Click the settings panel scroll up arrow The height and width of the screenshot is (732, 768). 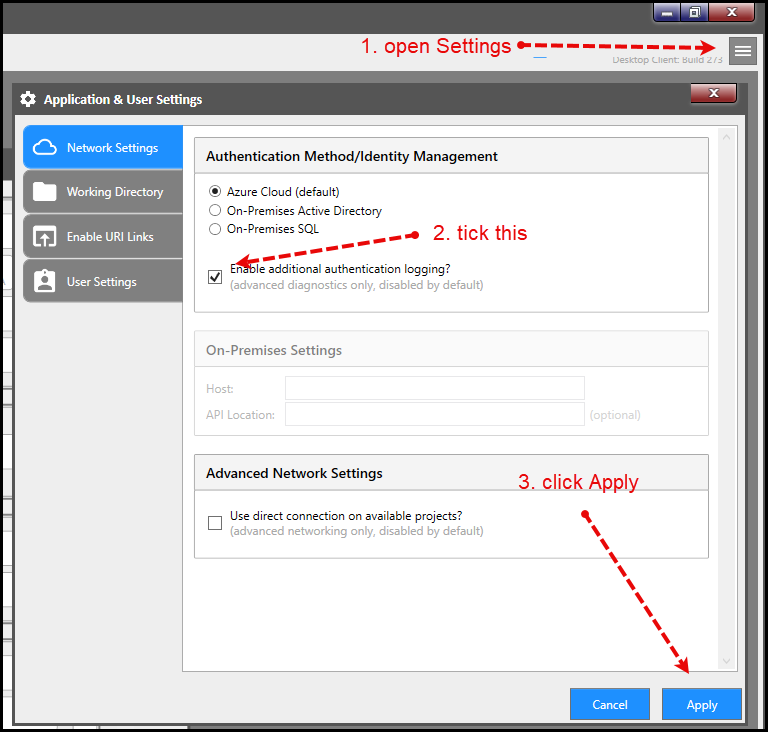(x=726, y=137)
